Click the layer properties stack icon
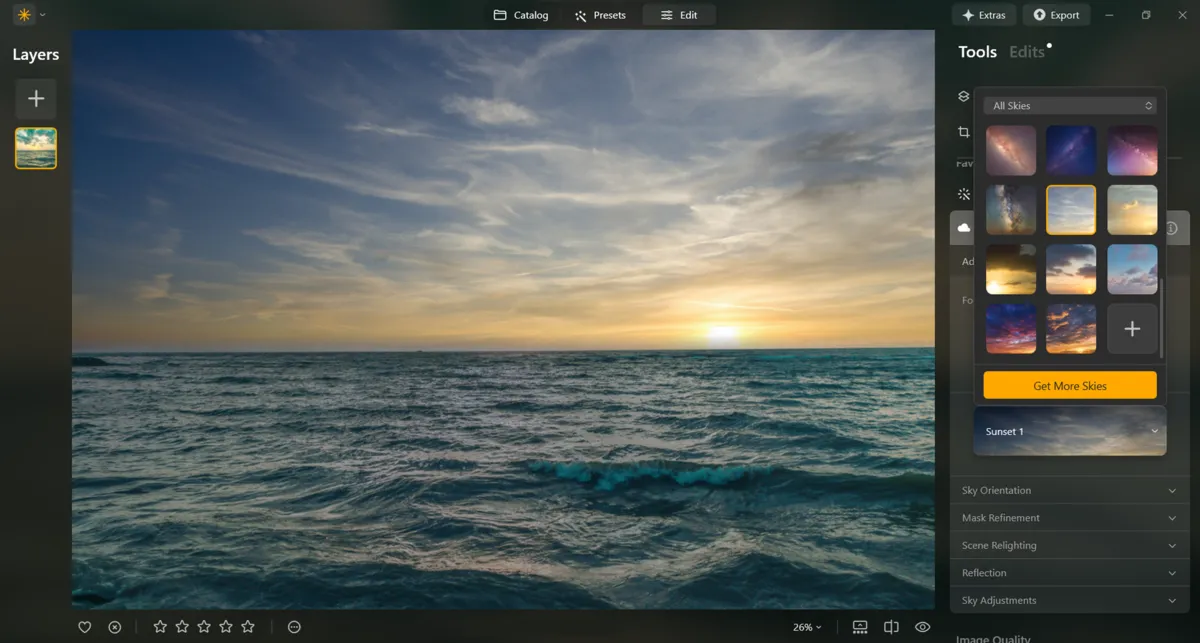1200x643 pixels. (964, 97)
